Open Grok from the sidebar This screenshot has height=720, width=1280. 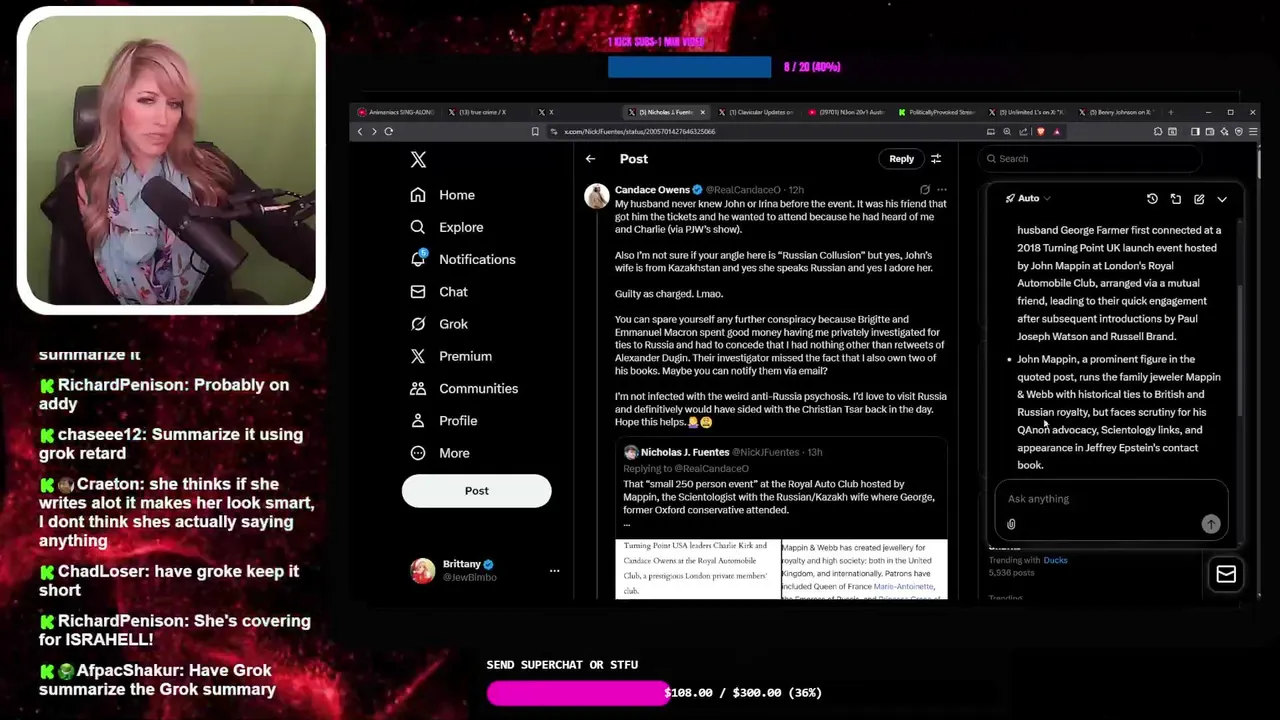[439, 324]
